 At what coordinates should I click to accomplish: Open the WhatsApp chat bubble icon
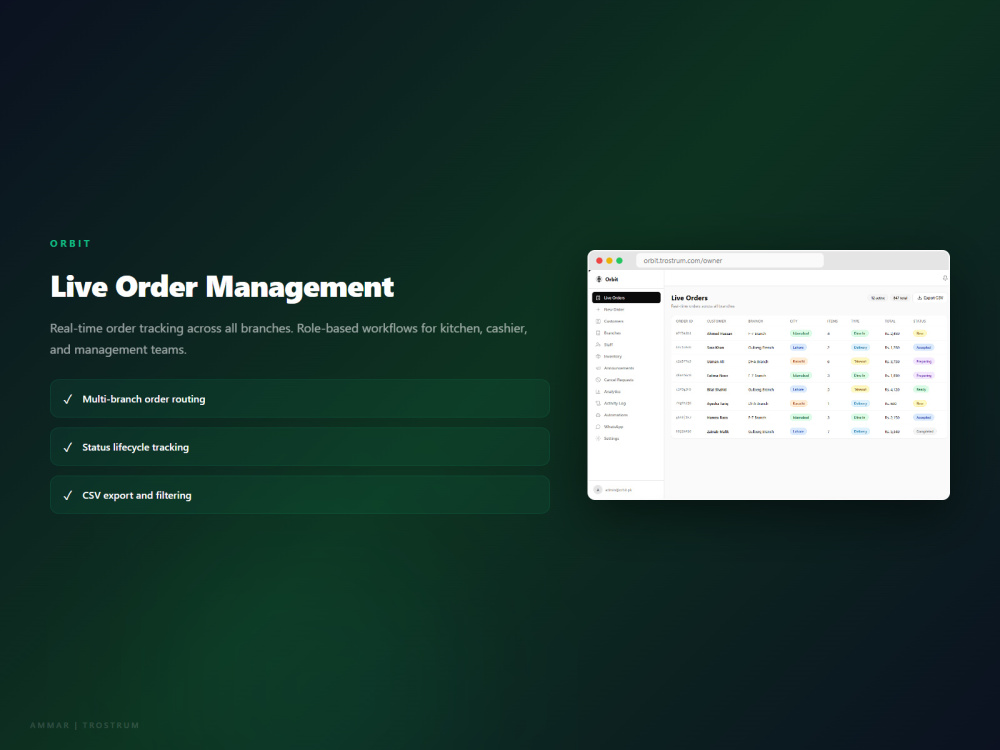click(x=598, y=427)
